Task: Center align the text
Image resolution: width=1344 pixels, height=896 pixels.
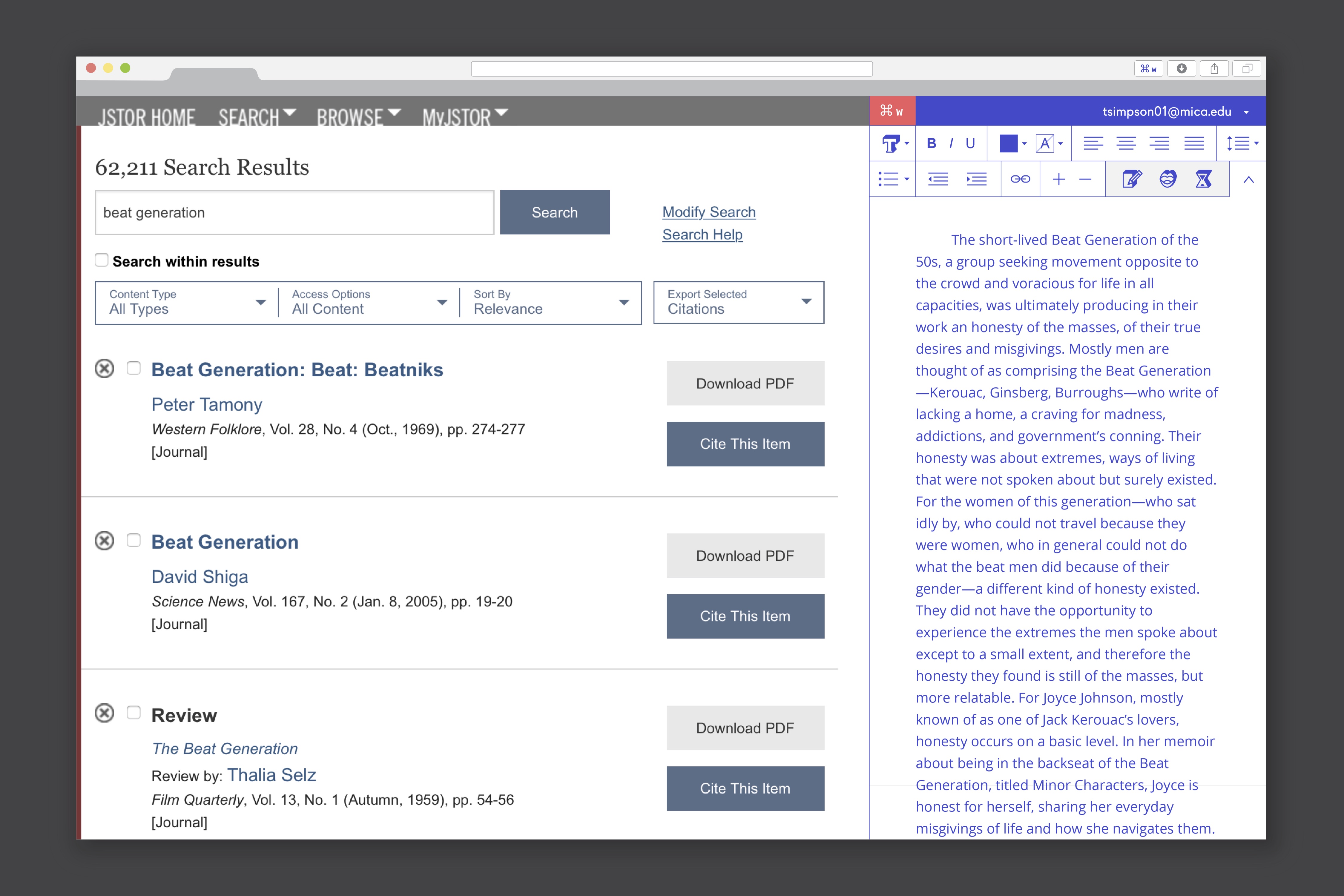Action: pyautogui.click(x=1126, y=143)
